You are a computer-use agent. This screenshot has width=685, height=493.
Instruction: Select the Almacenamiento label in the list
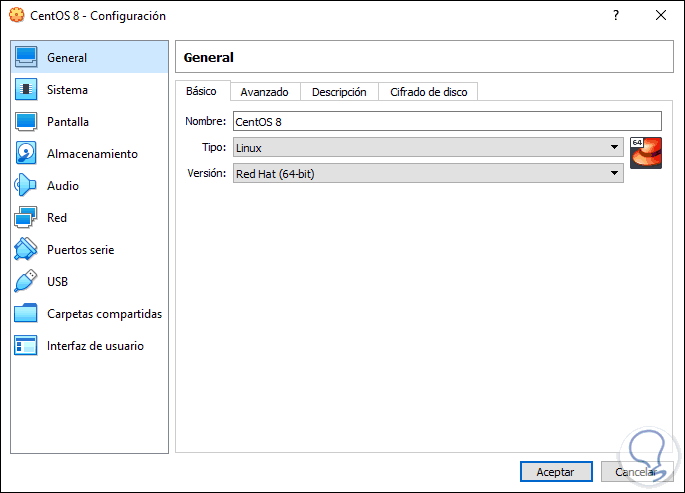tap(92, 154)
